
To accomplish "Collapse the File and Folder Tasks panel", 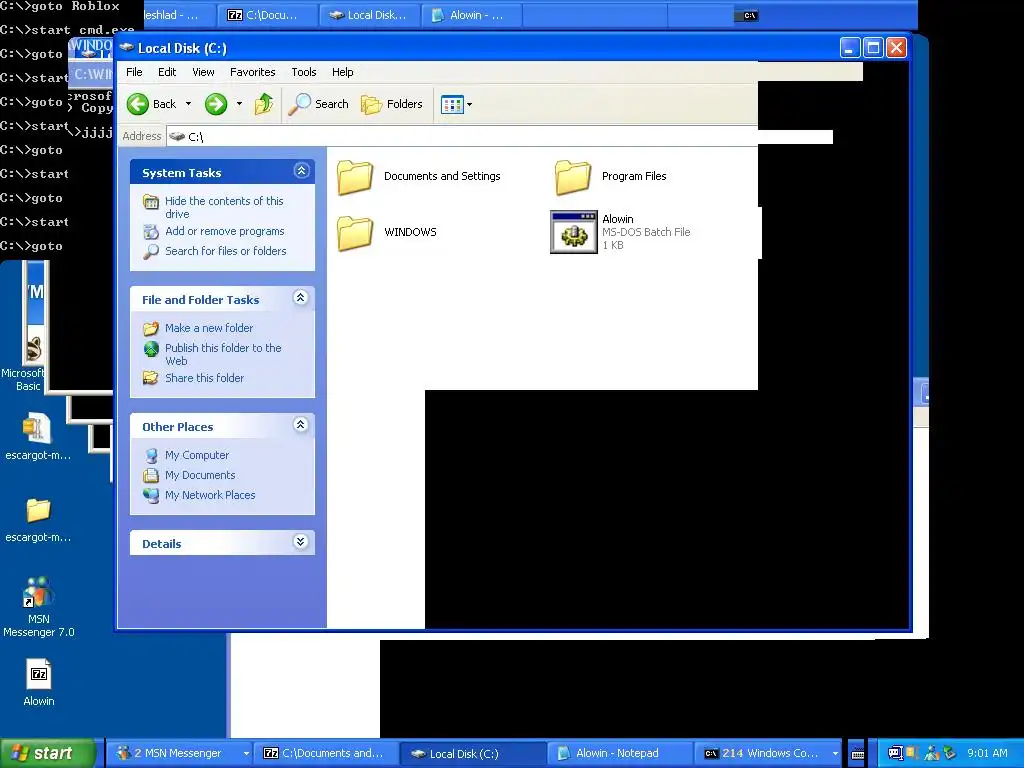I will (x=300, y=298).
